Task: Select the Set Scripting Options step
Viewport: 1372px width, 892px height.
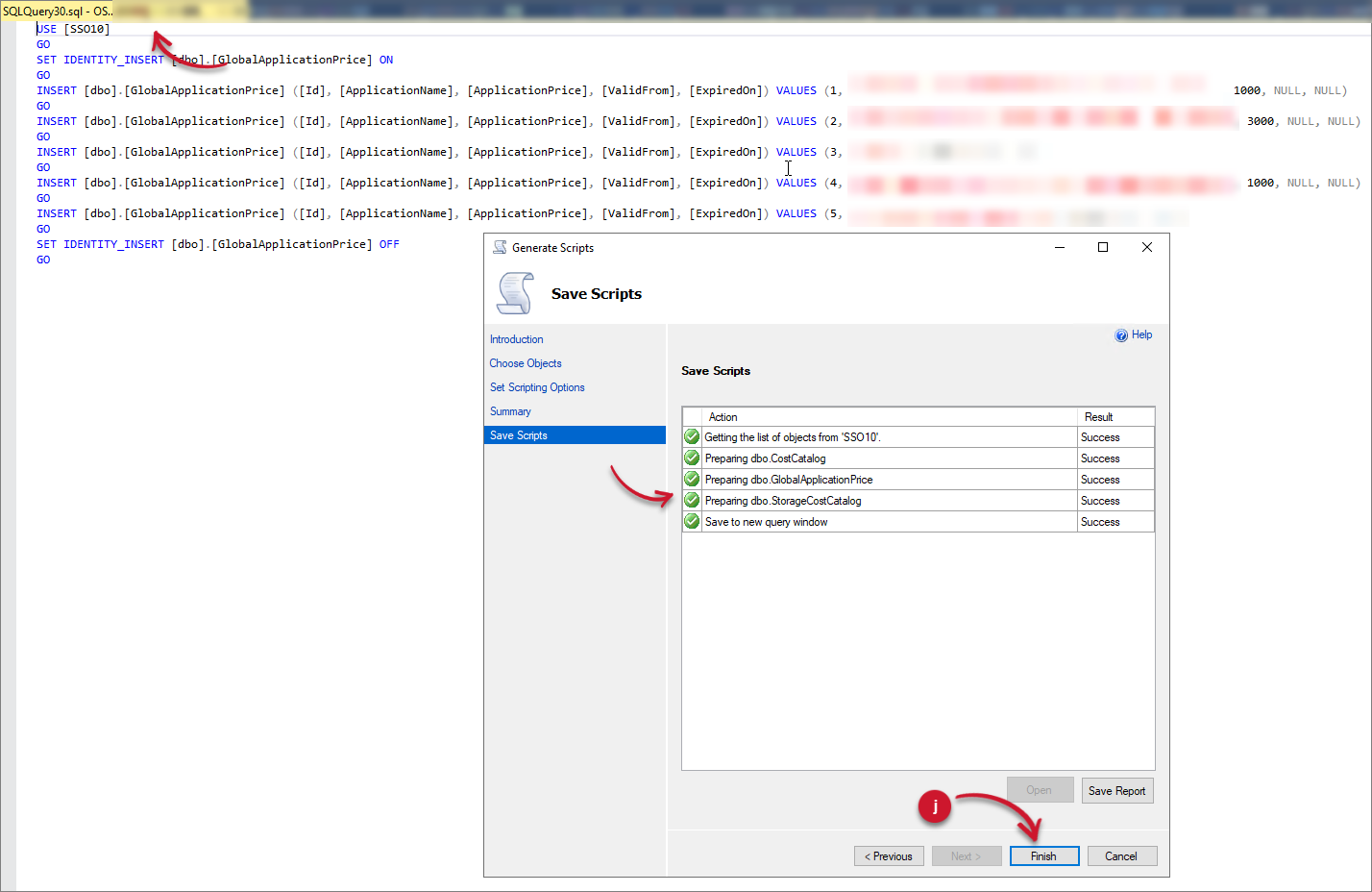Action: pyautogui.click(x=536, y=386)
